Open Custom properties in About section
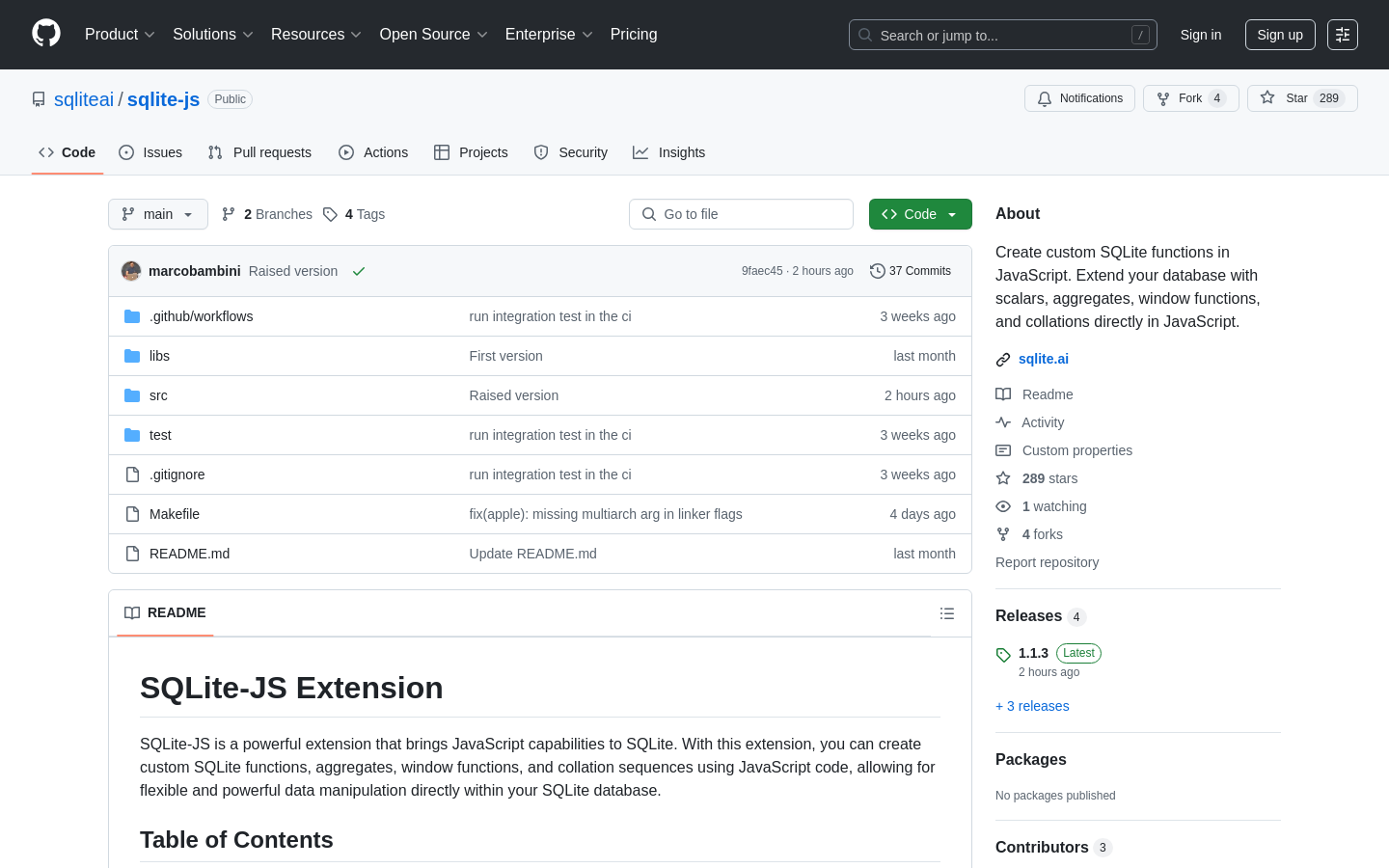This screenshot has width=1389, height=868. tap(1064, 450)
